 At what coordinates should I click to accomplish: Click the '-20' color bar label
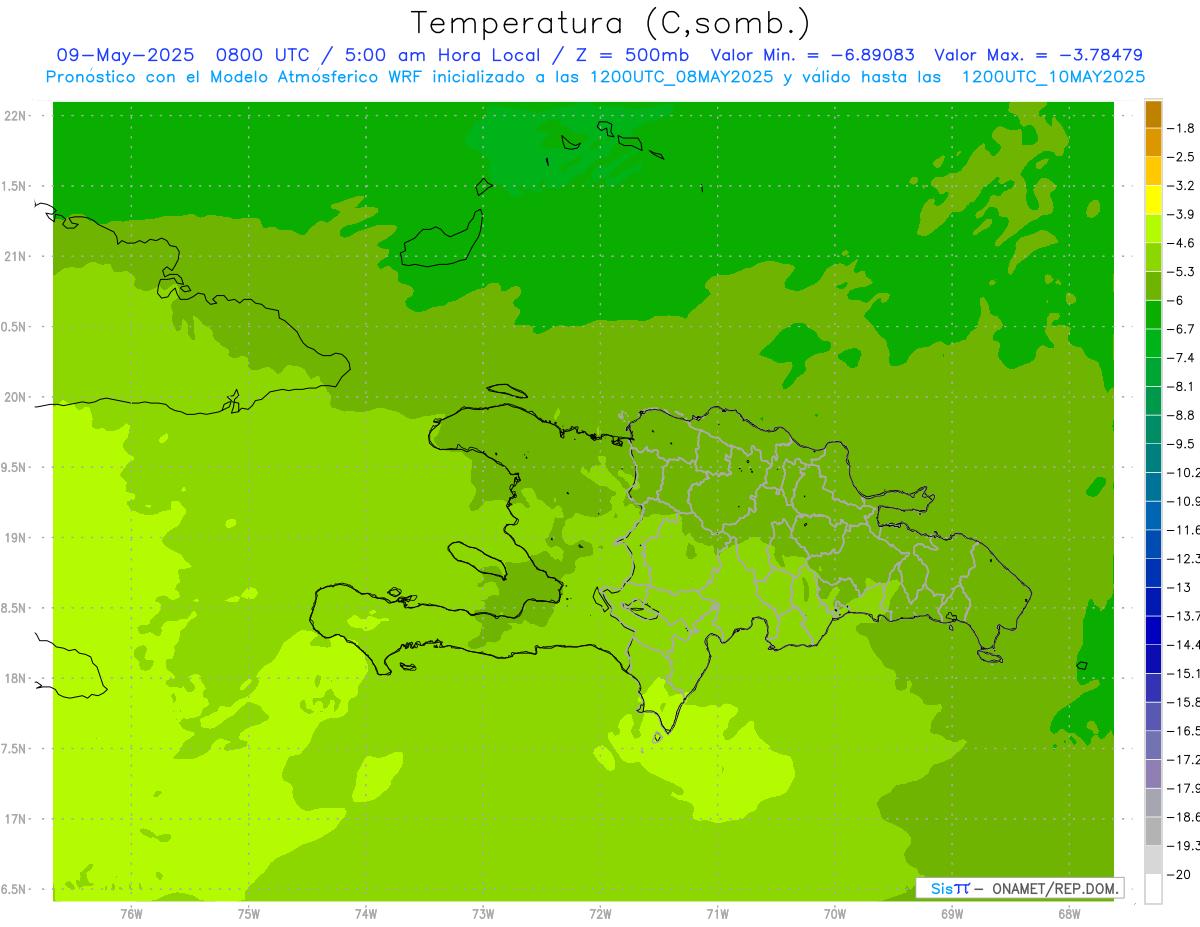pyautogui.click(x=1180, y=875)
